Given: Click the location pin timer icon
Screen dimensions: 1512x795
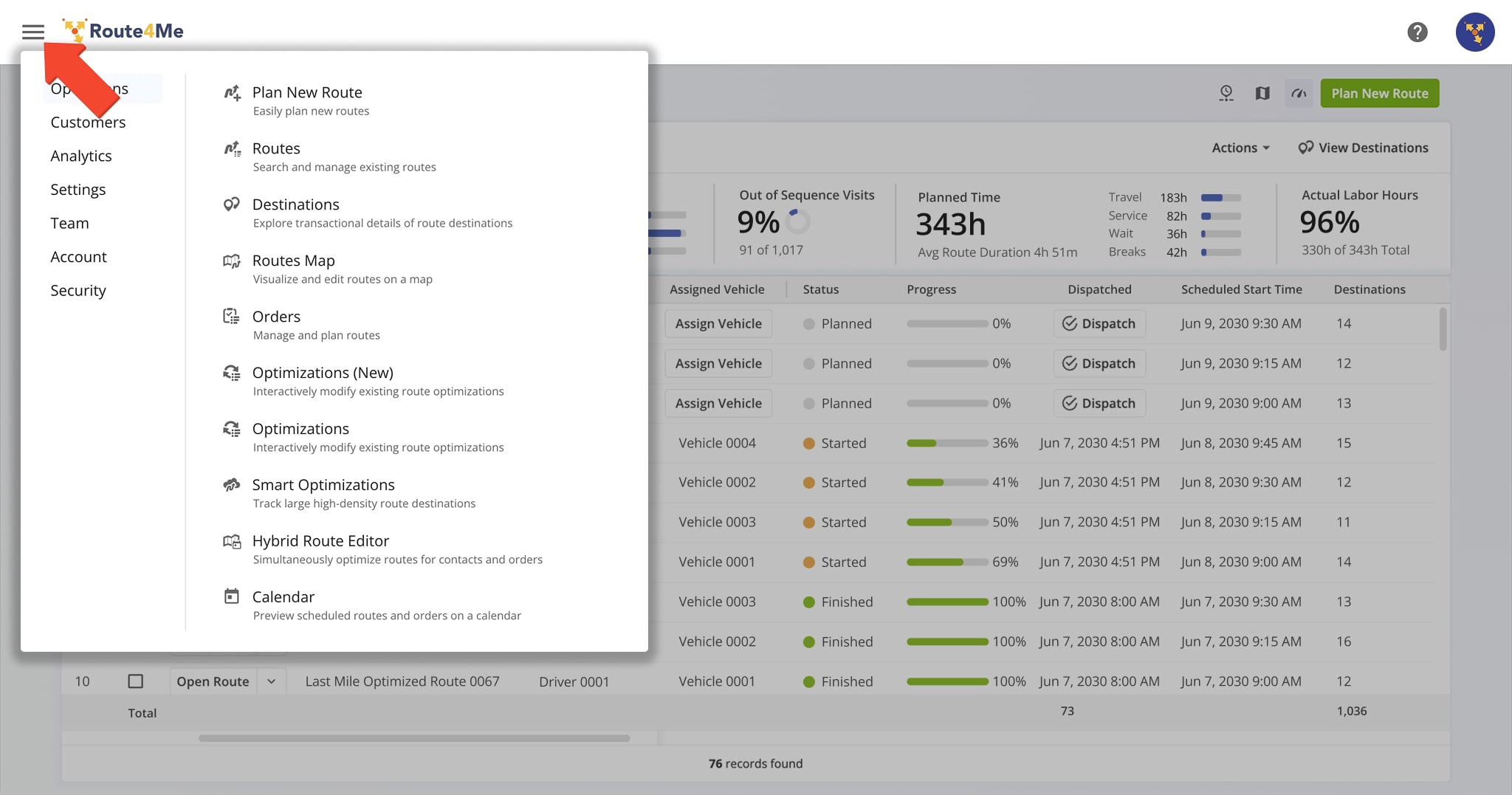Looking at the screenshot, I should [1226, 94].
